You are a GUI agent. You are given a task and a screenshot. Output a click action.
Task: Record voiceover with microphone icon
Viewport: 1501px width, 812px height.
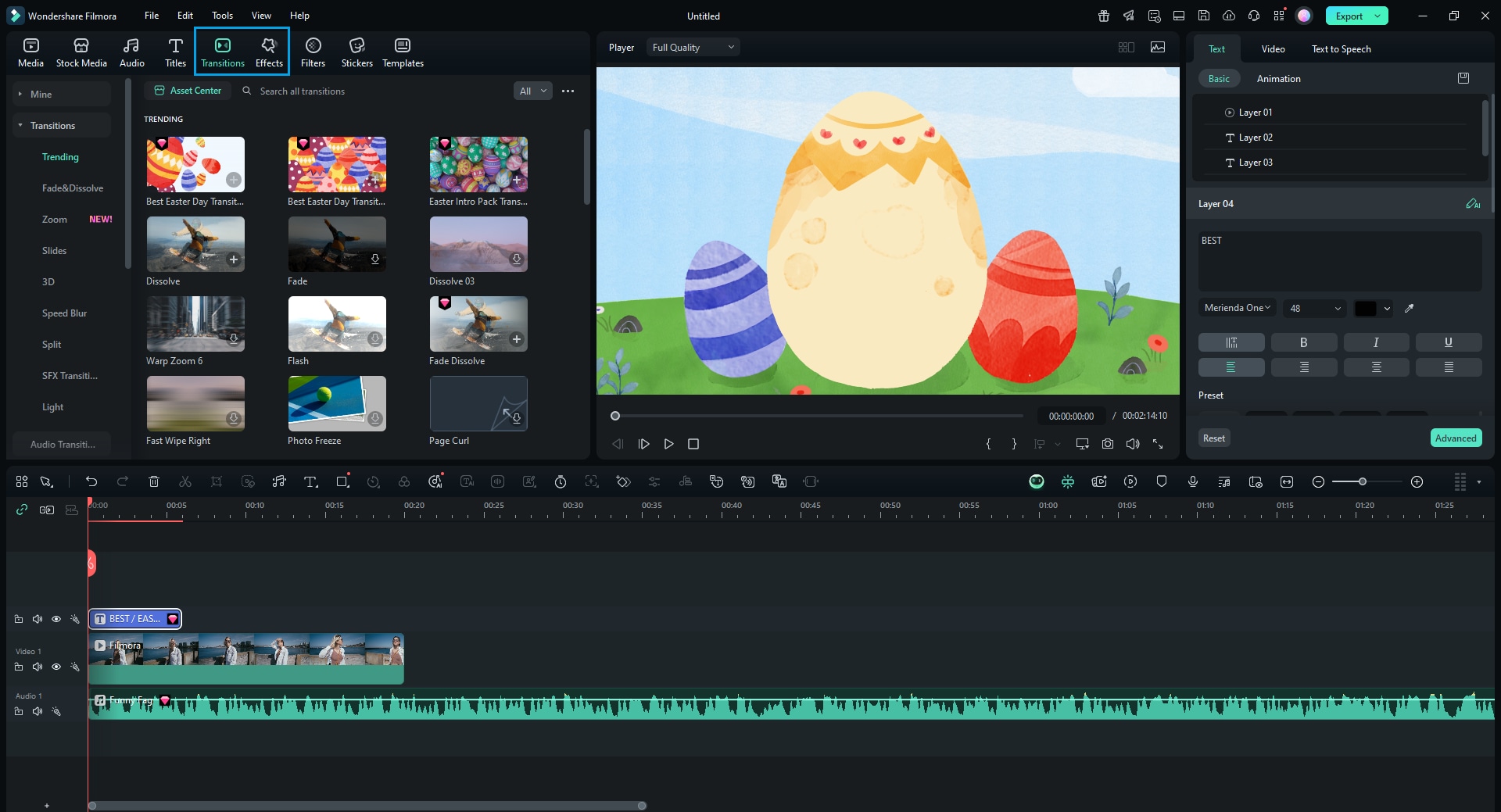(x=1193, y=481)
